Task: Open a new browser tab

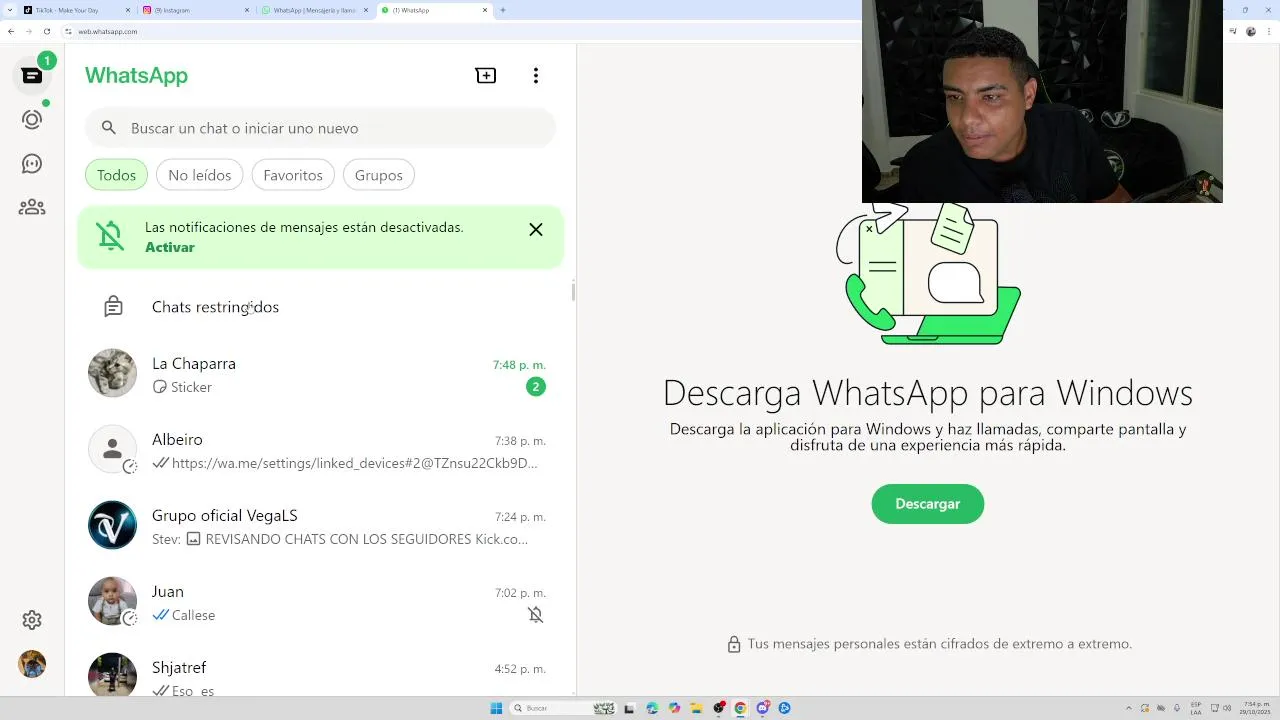Action: pos(503,10)
